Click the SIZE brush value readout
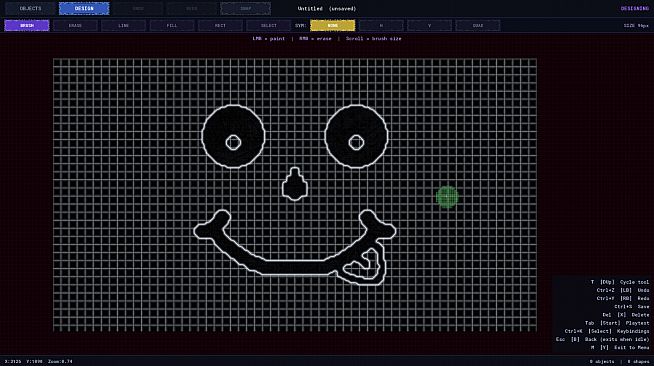This screenshot has width=654, height=366. click(636, 25)
